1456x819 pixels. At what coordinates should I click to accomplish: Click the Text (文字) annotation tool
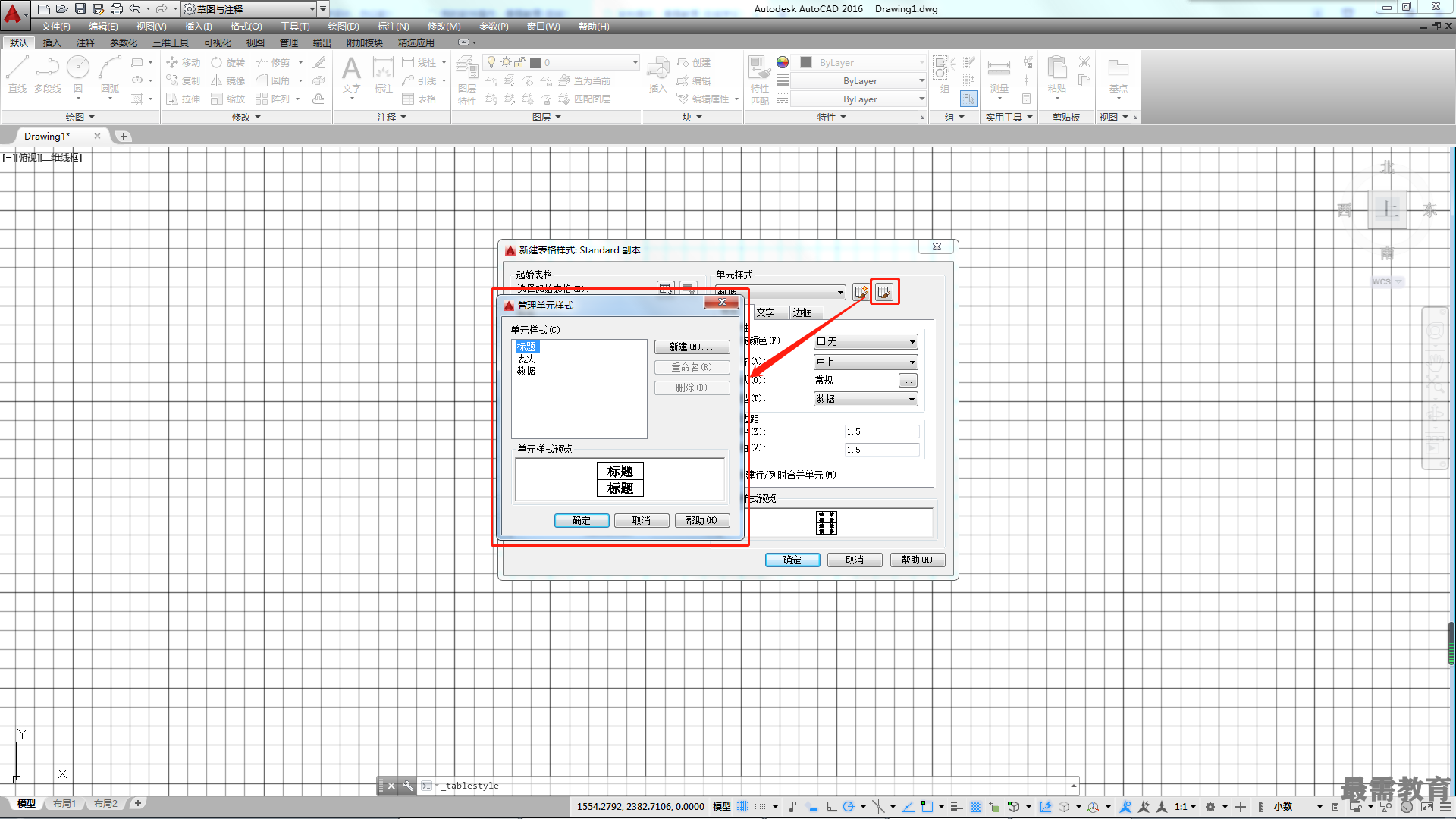pos(351,74)
